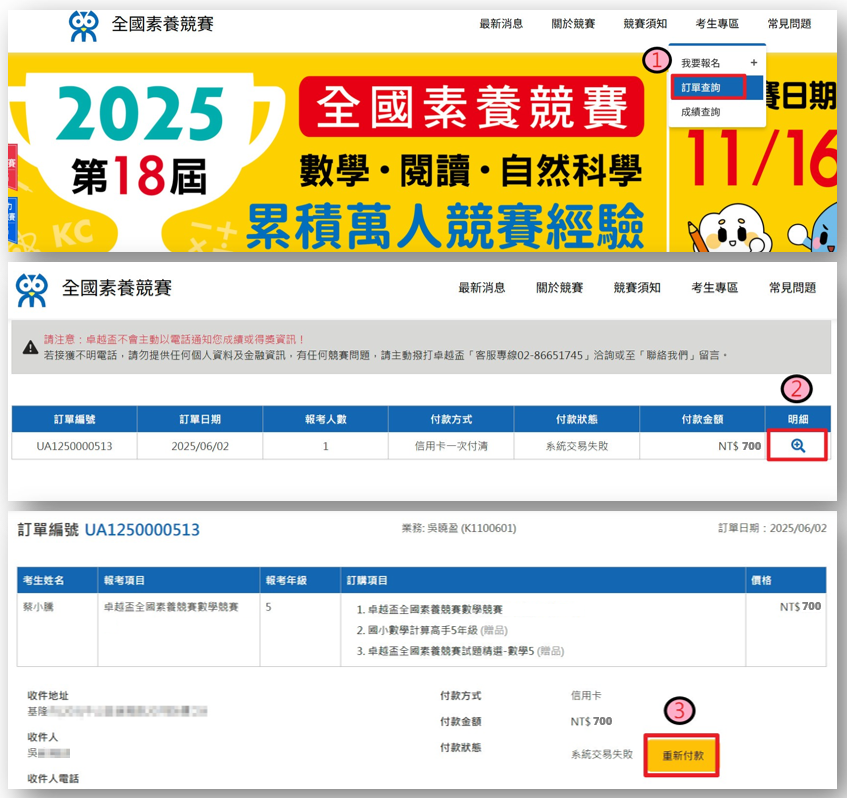
Task: Click the NT$ 700 amount in the order list
Action: pyautogui.click(x=740, y=446)
